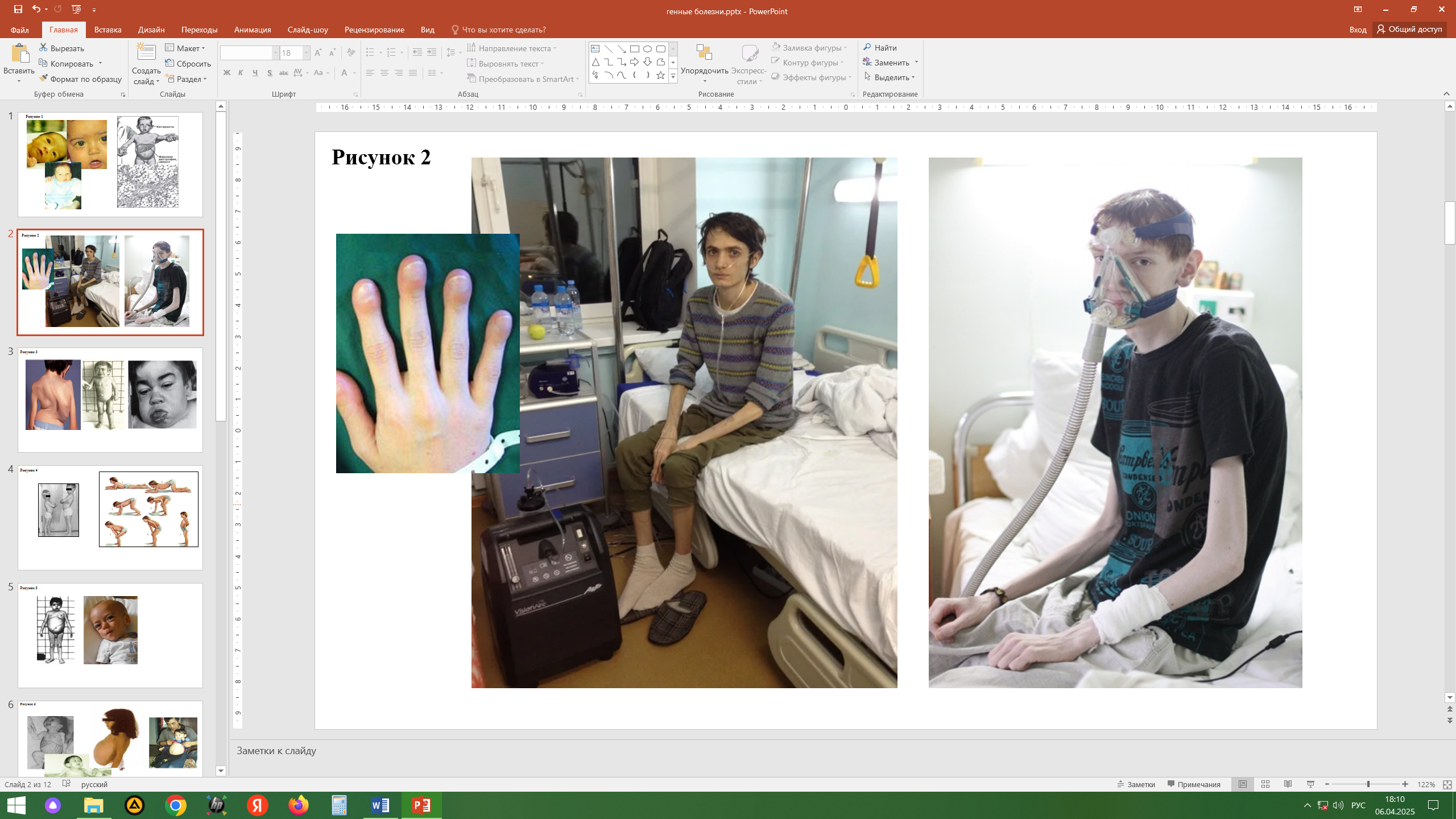This screenshot has height=819, width=1456.
Task: Click the Undo arrow icon
Action: (x=36, y=9)
